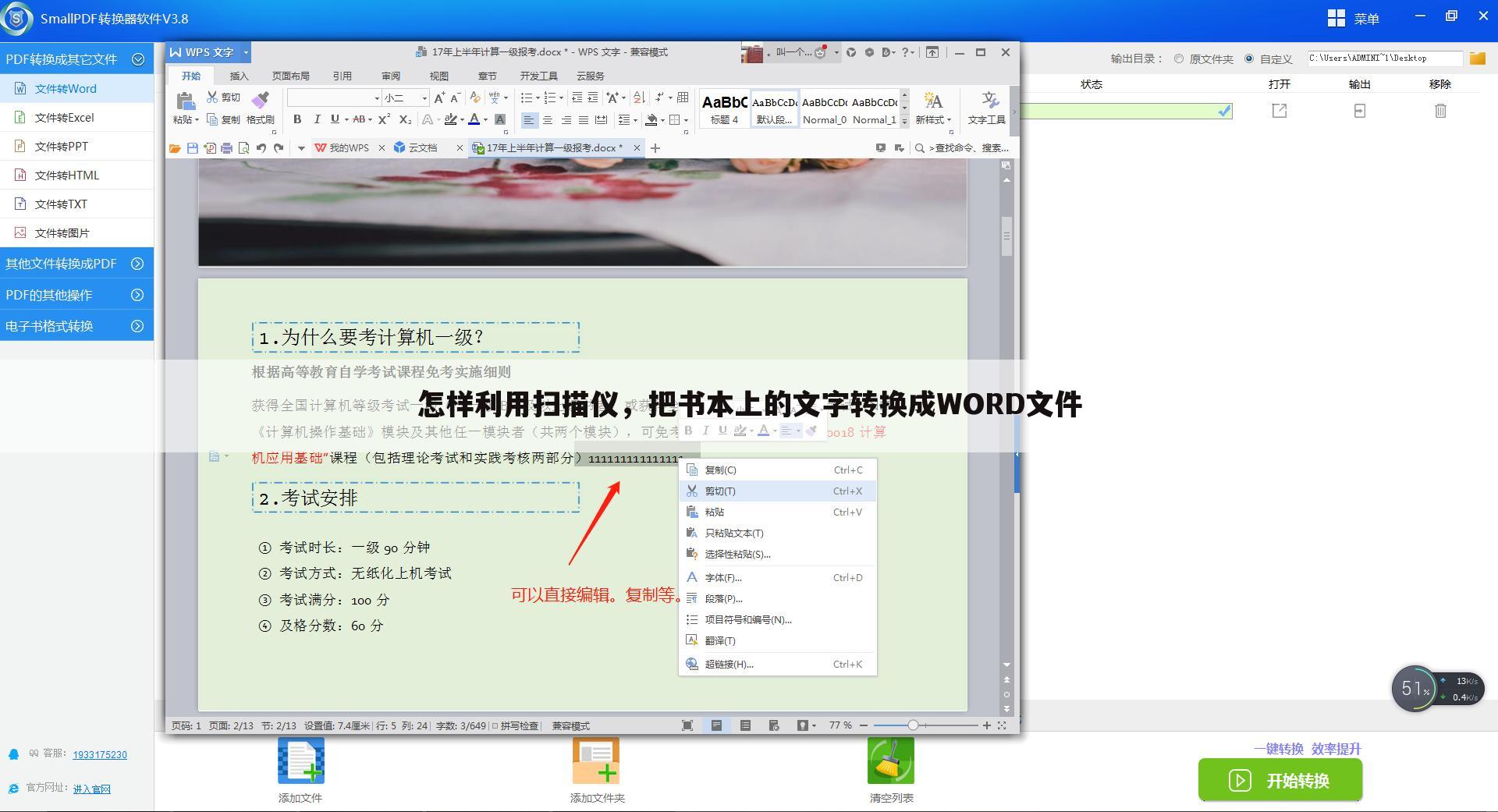The width and height of the screenshot is (1498, 812).
Task: Expand the PDF的其他操作 section
Action: (x=74, y=294)
